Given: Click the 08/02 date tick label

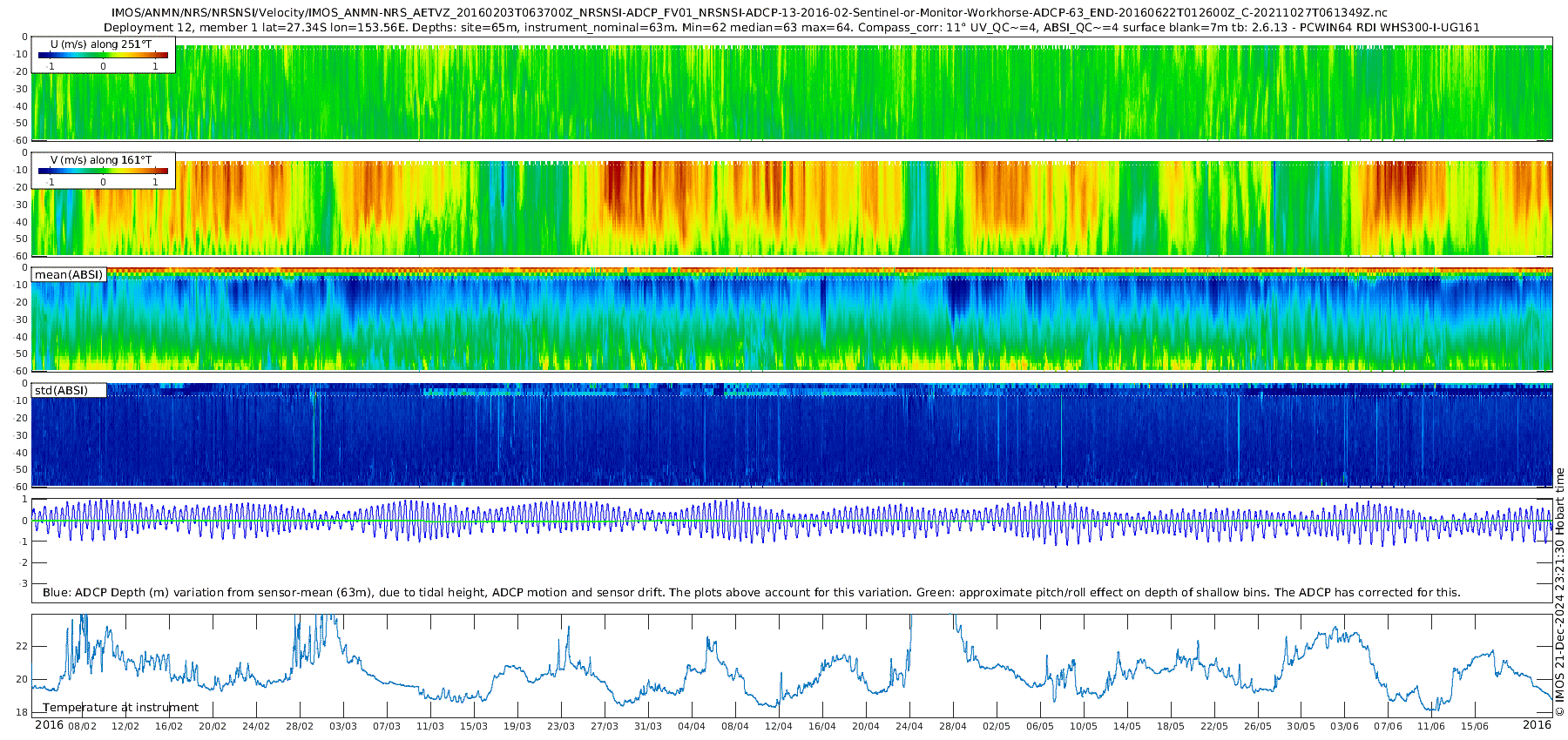Looking at the screenshot, I should click(x=82, y=726).
